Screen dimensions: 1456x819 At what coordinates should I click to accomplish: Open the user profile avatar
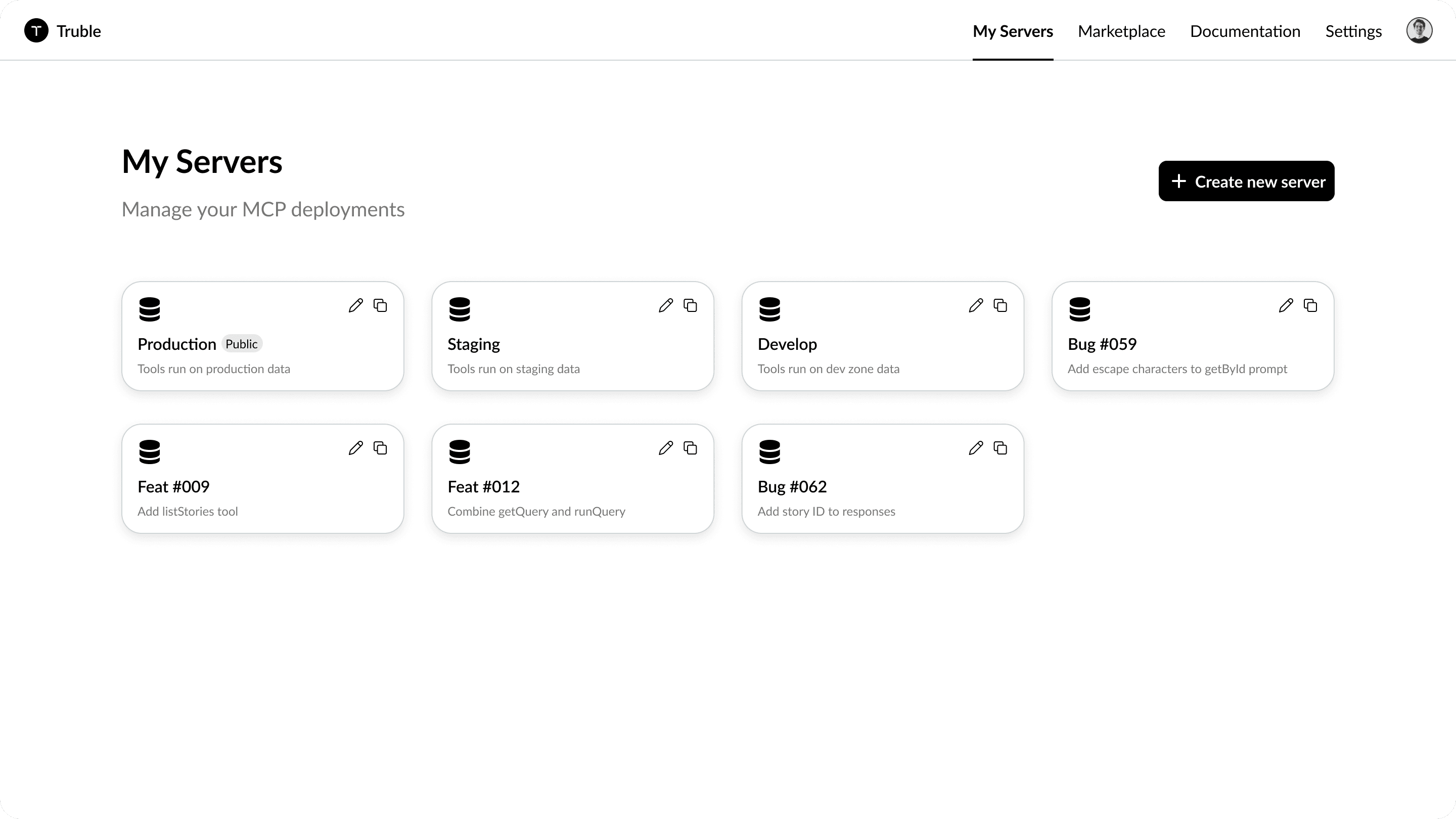tap(1419, 30)
